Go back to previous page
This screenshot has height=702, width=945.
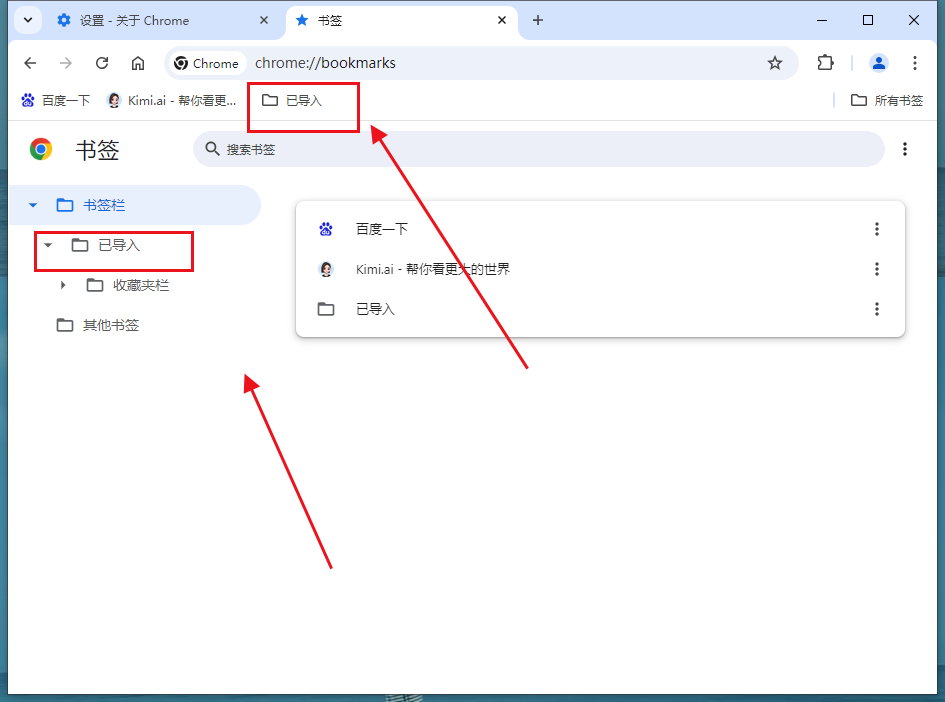[30, 63]
